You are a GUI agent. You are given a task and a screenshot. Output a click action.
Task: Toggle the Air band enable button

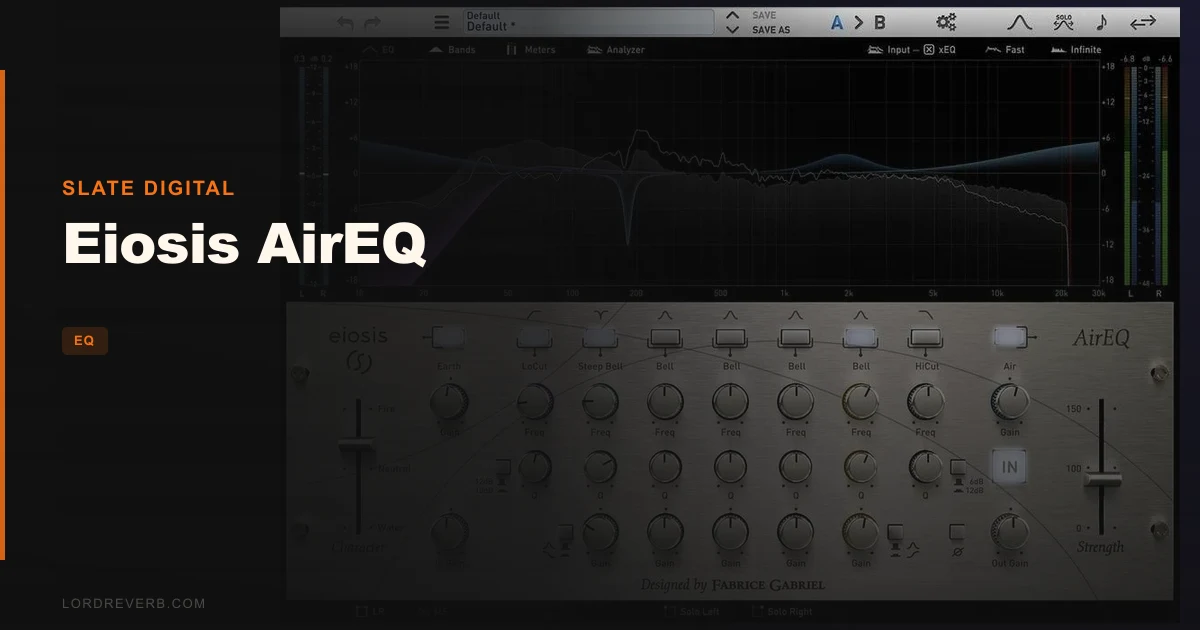click(1010, 338)
